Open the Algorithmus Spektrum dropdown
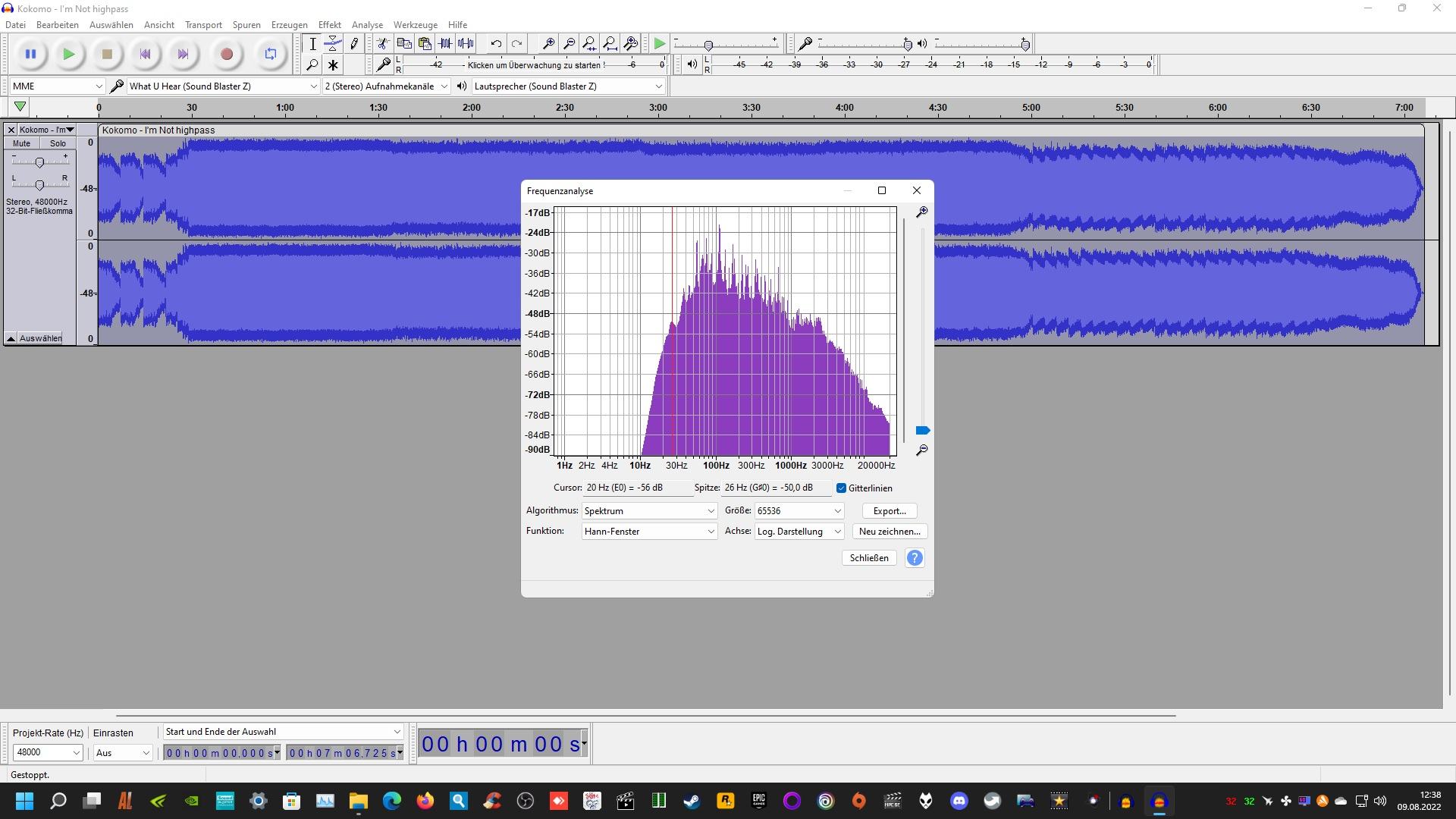 click(x=649, y=511)
